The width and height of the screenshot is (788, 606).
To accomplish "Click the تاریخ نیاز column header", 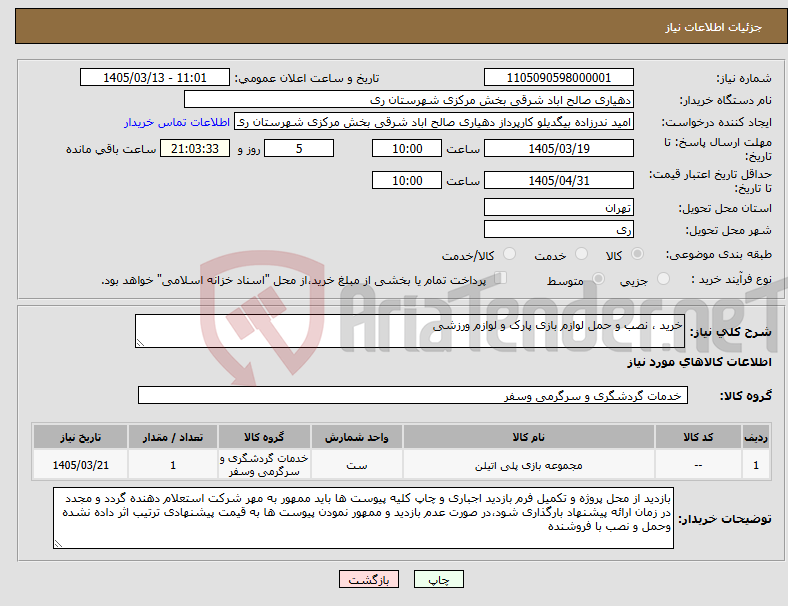I will coord(80,437).
